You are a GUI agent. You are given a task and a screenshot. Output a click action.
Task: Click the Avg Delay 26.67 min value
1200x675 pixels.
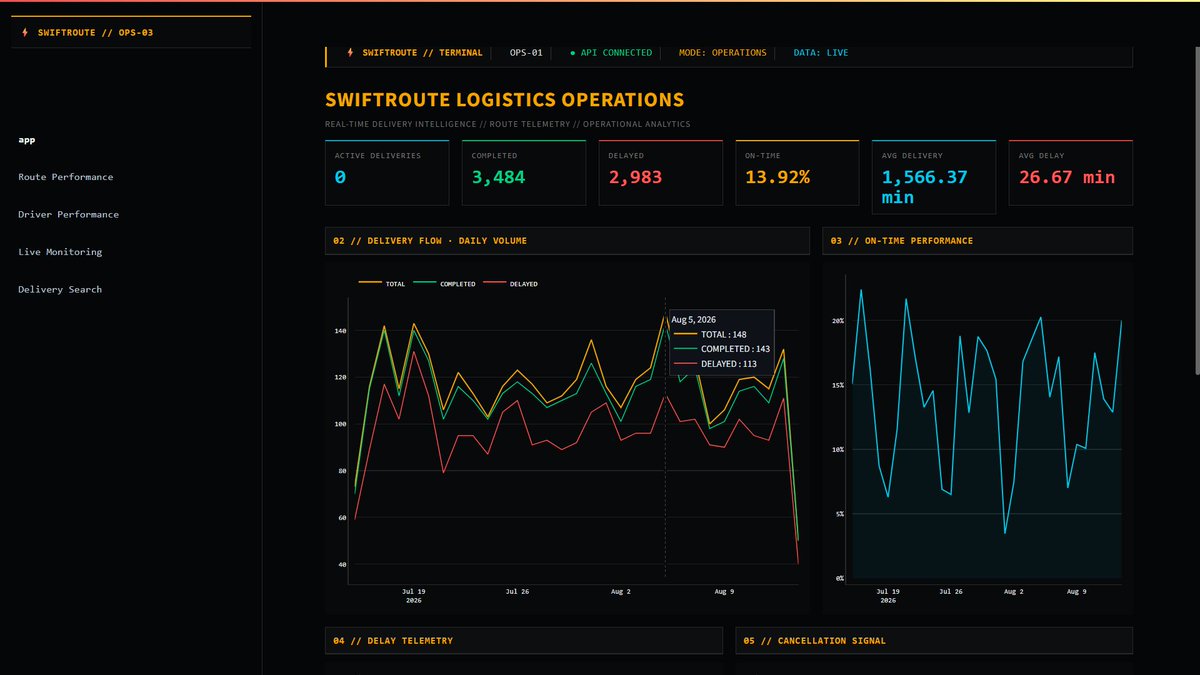(x=1067, y=177)
